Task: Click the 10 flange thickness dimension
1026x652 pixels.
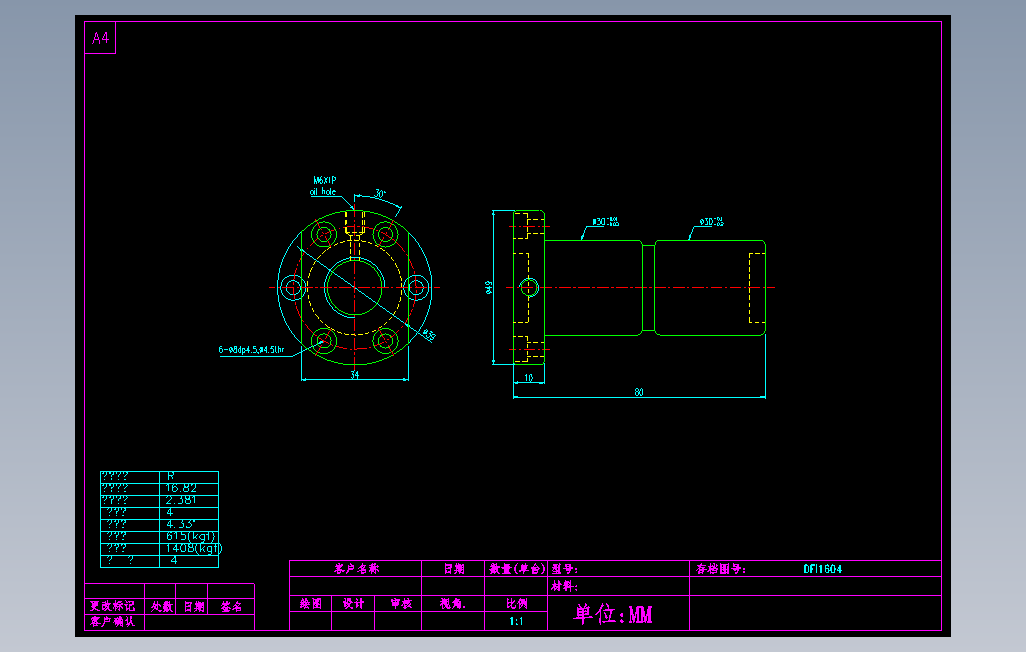Action: (529, 378)
